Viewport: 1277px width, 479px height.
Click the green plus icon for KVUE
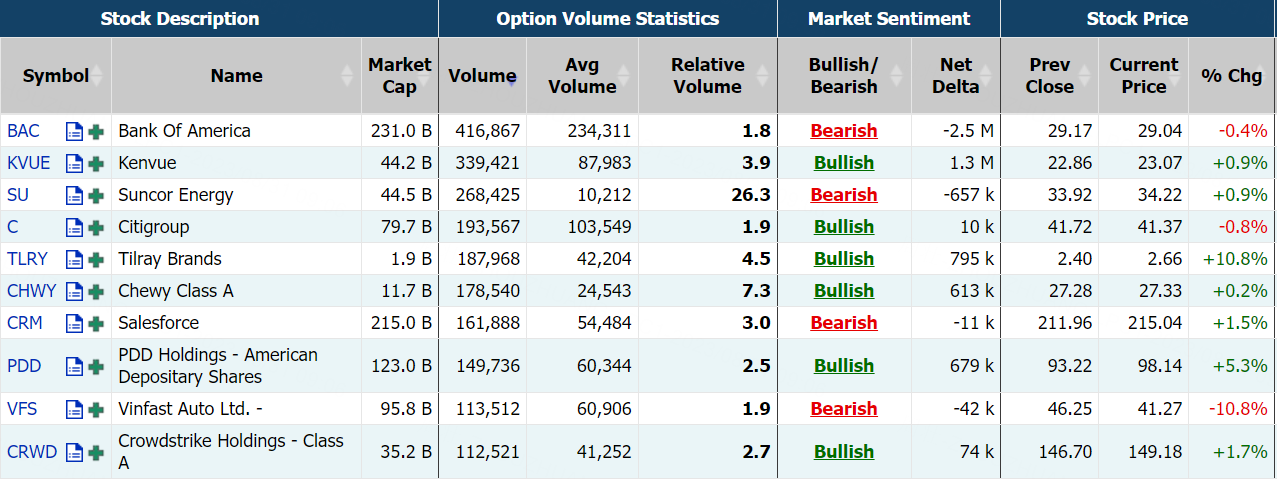96,163
